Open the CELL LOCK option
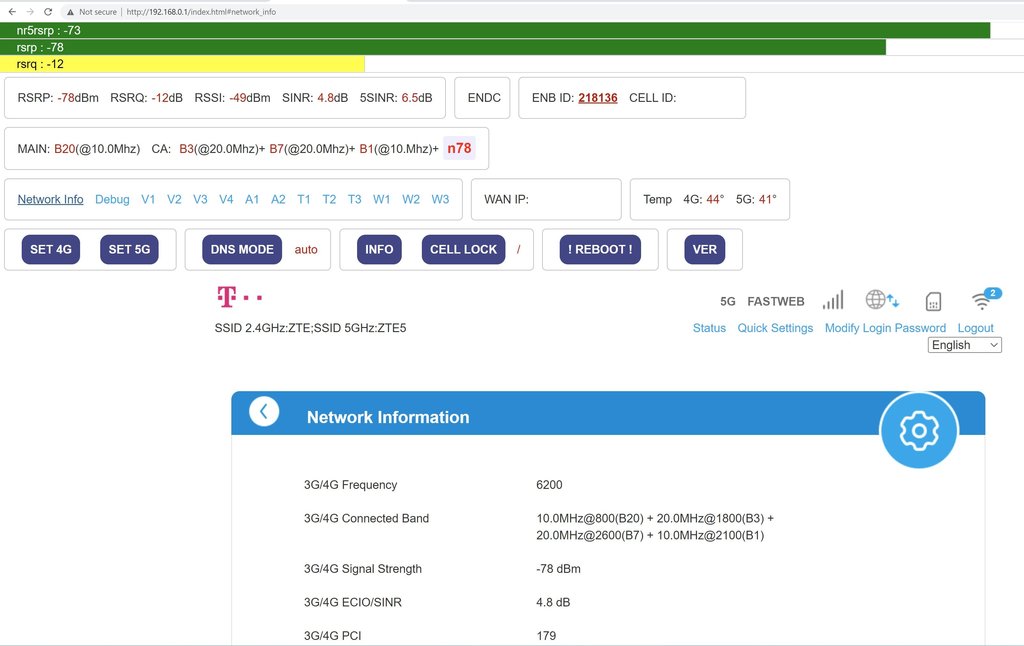 click(x=463, y=249)
